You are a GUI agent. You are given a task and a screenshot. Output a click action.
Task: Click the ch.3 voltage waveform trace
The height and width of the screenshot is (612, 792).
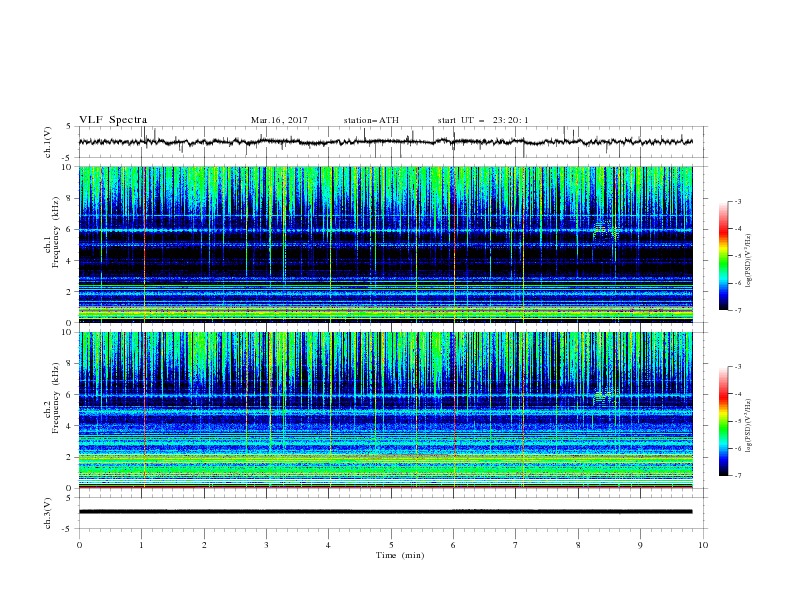tap(385, 512)
